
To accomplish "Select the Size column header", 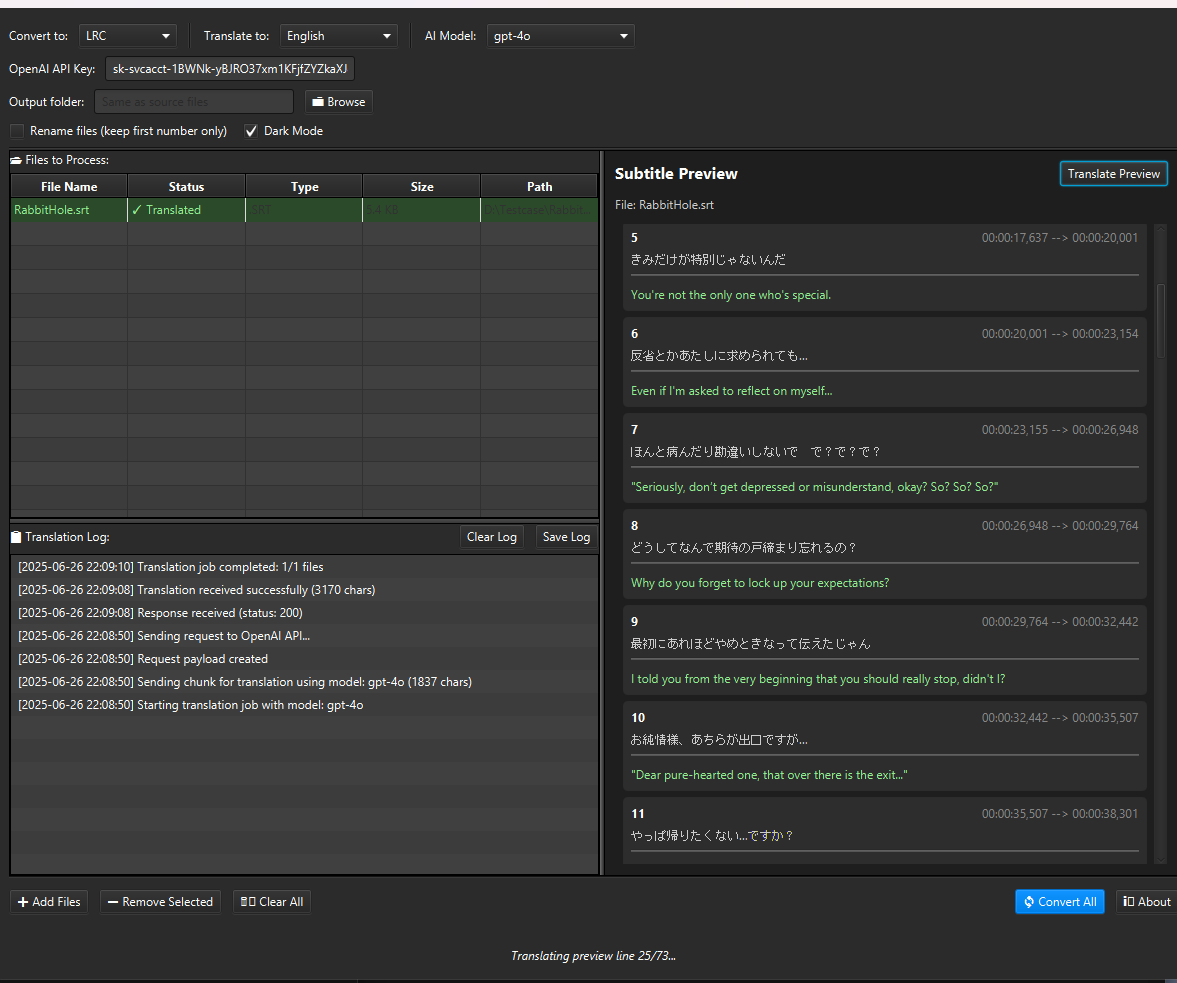I will [x=422, y=186].
